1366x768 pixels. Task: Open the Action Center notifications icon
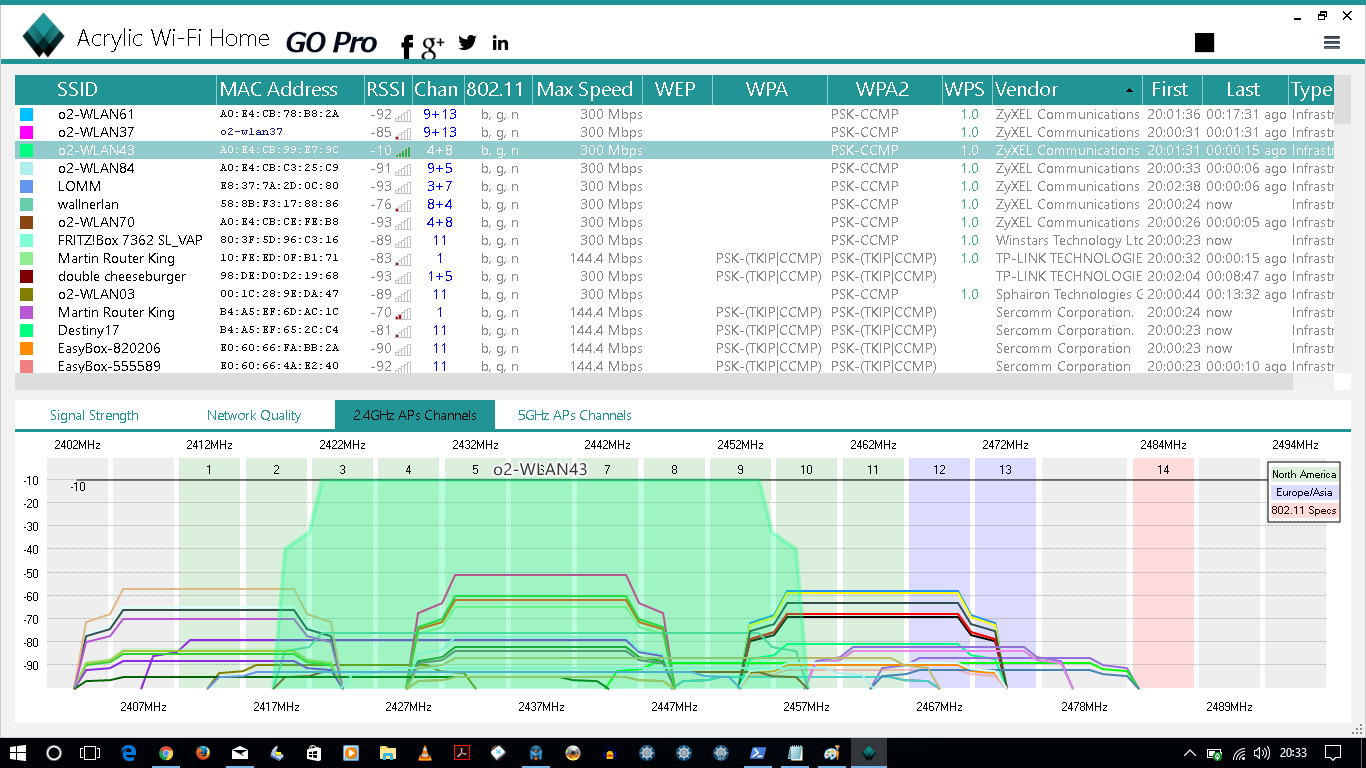pyautogui.click(x=1333, y=753)
